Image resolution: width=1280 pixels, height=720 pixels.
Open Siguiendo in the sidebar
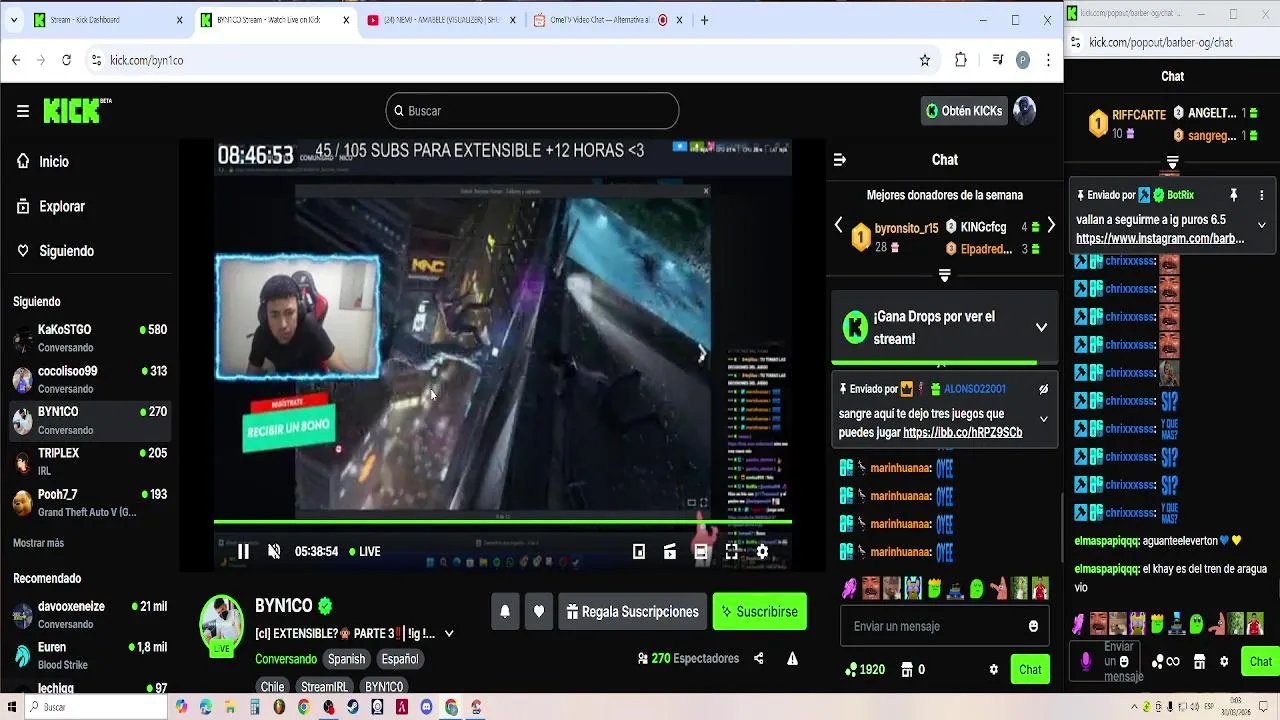coord(55,251)
